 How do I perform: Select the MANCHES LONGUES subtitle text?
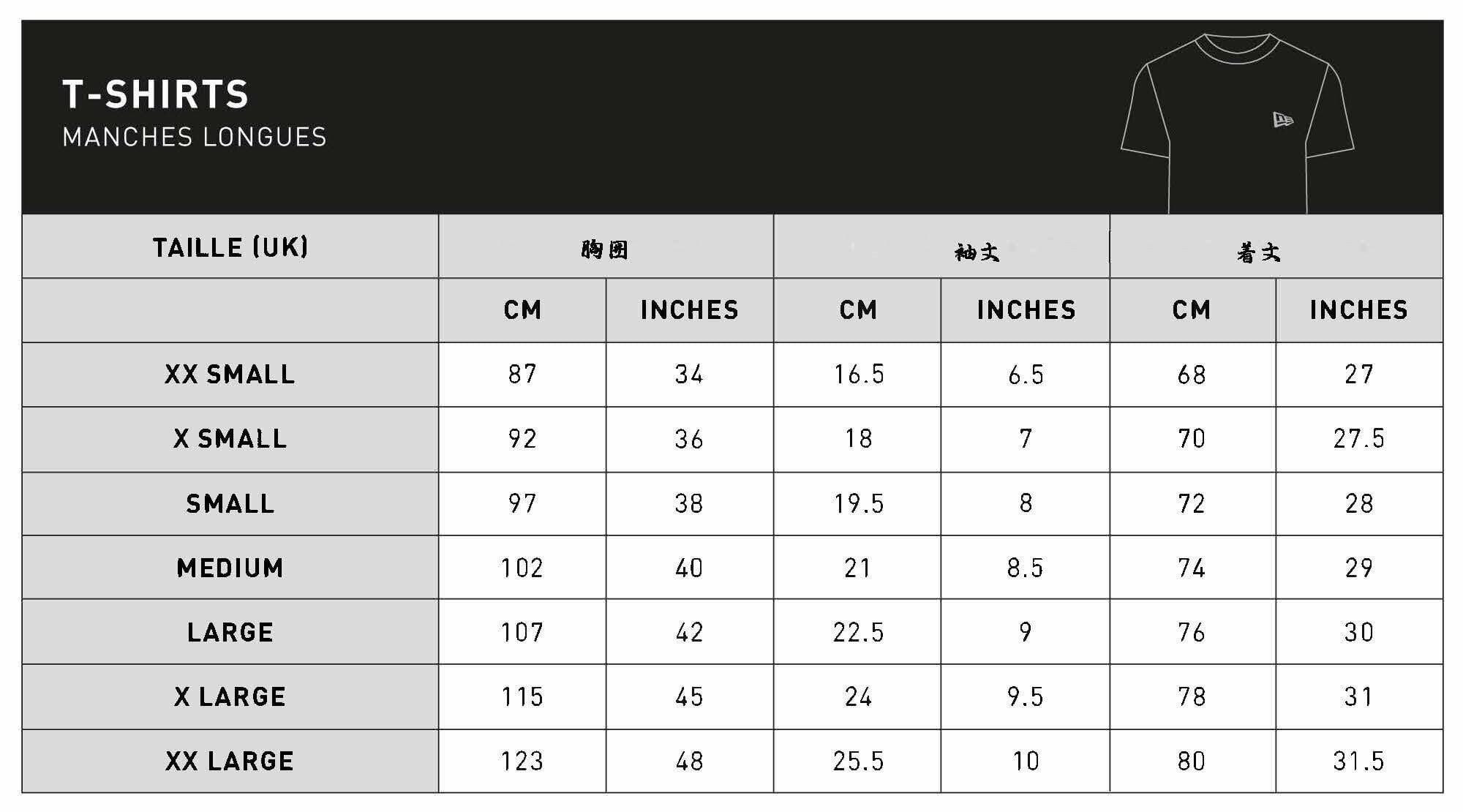(x=195, y=138)
